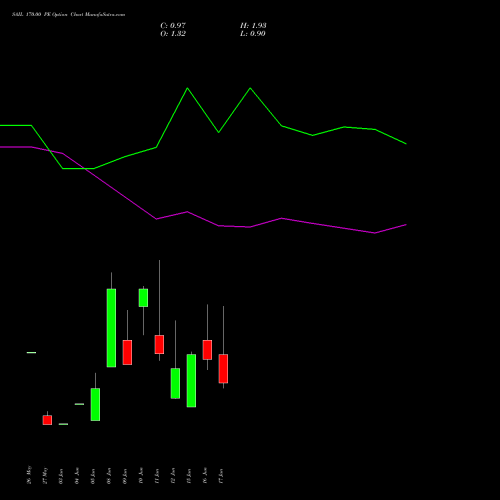
Task: Click the SAIL PE Option chart title
Action: pos(68,14)
